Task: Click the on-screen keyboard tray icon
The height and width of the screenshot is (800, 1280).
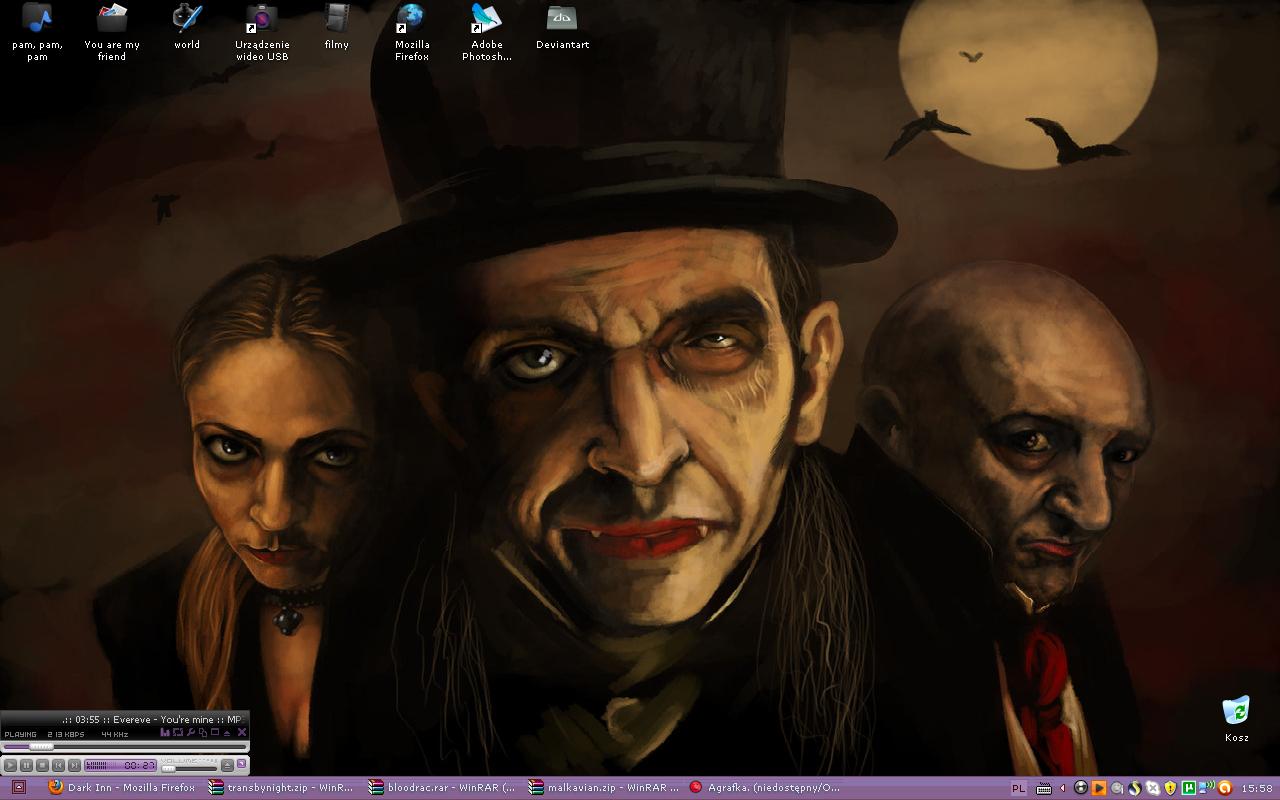Action: (x=1044, y=788)
